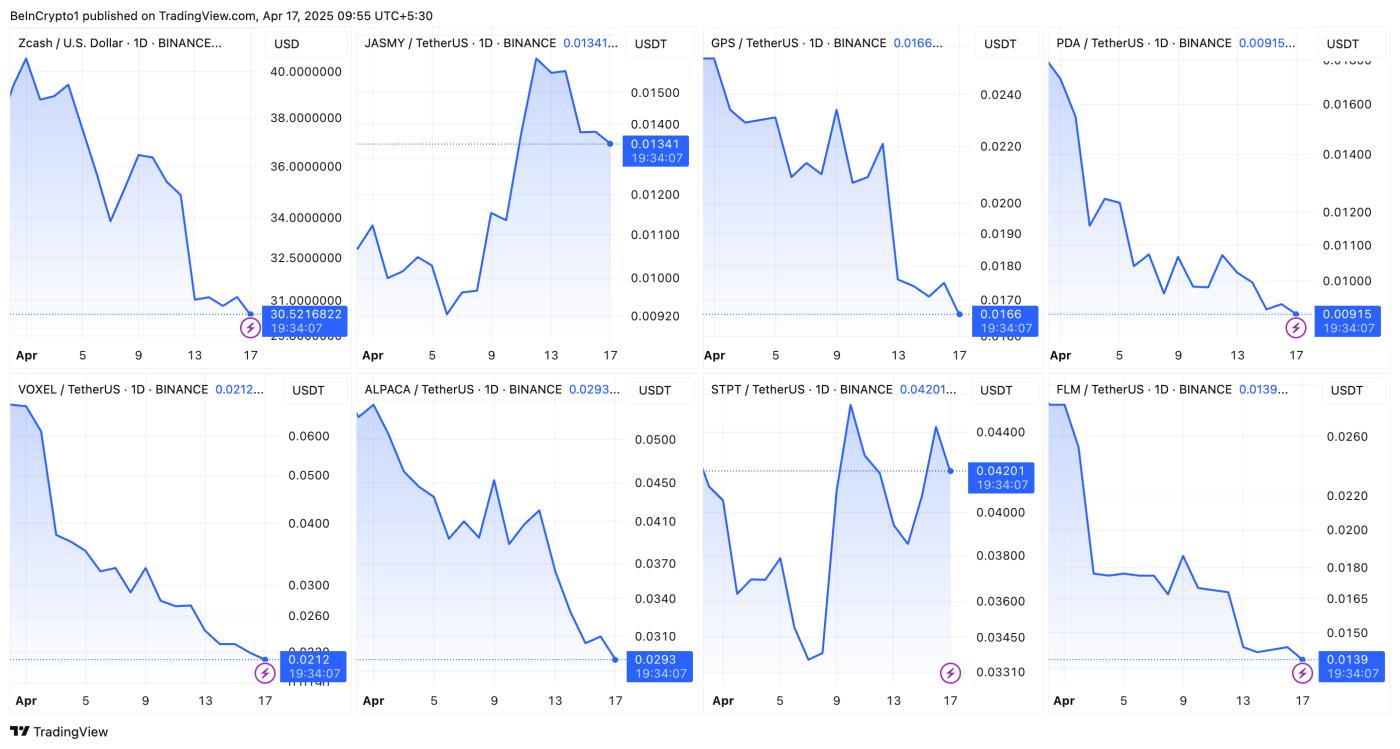
Task: Click the lightning icon on the VOXEL chart
Action: (264, 673)
